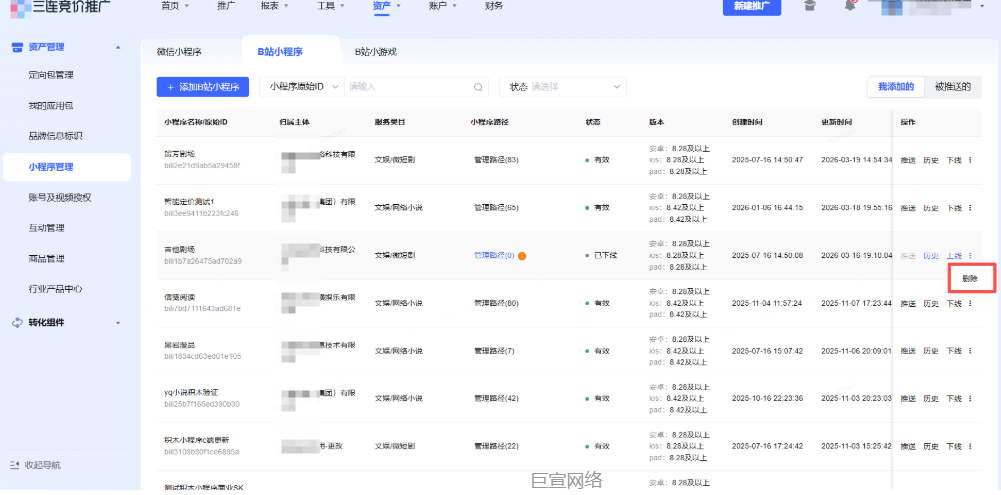This screenshot has width=1001, height=495.
Task: Switch to the B站小游戏 tab
Action: click(x=376, y=52)
